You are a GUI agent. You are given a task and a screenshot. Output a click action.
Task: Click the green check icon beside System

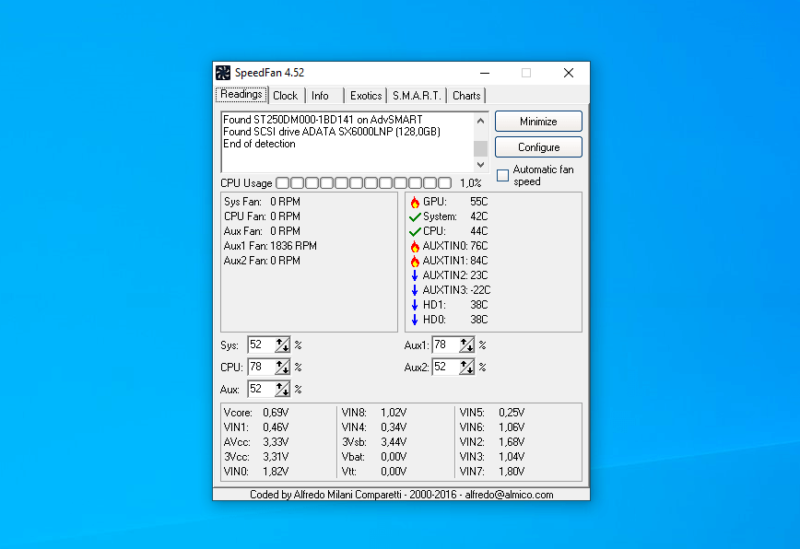[x=415, y=217]
